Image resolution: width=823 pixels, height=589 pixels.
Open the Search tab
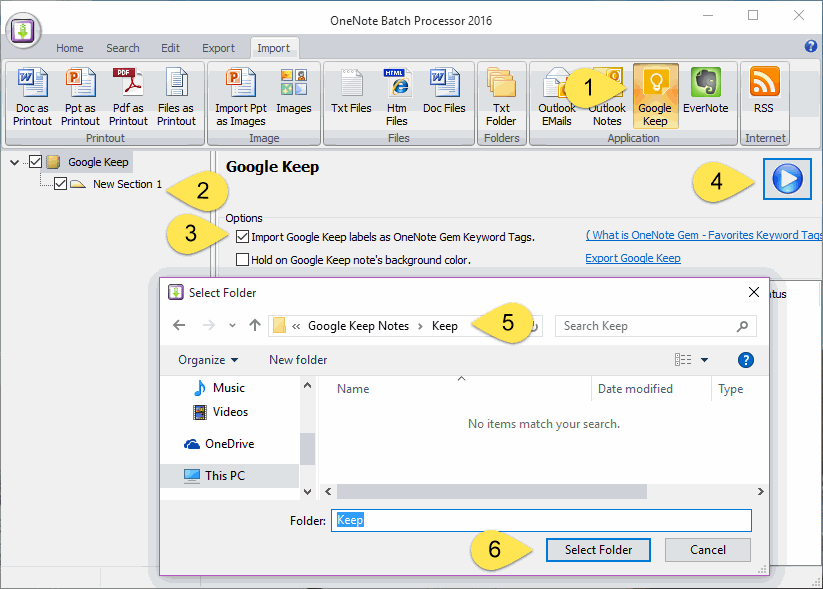point(123,48)
